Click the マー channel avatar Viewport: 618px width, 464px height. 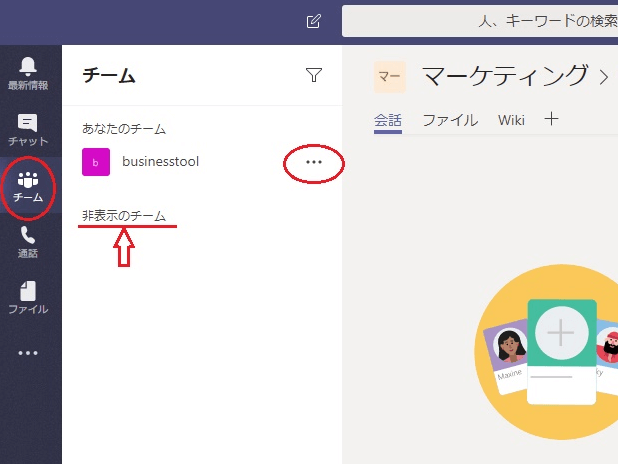(x=389, y=76)
